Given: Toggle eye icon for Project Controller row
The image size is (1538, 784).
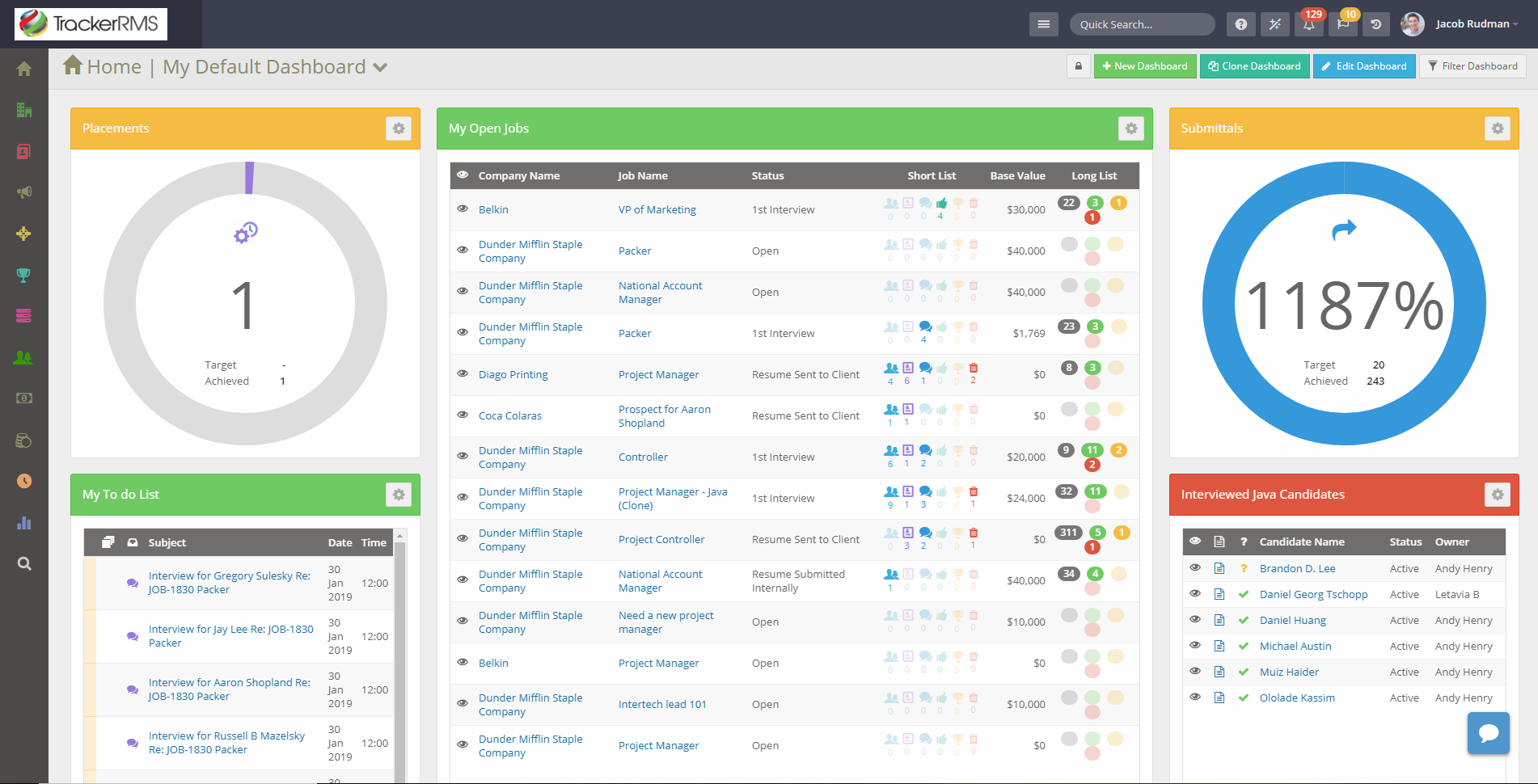Looking at the screenshot, I should click(x=463, y=538).
